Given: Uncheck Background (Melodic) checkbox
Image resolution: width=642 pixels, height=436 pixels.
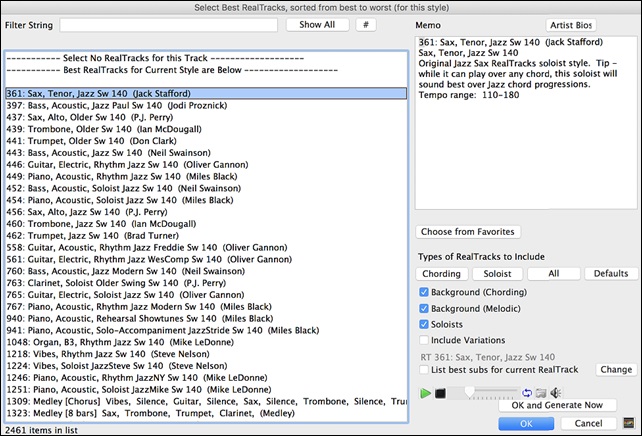Looking at the screenshot, I should coord(424,309).
